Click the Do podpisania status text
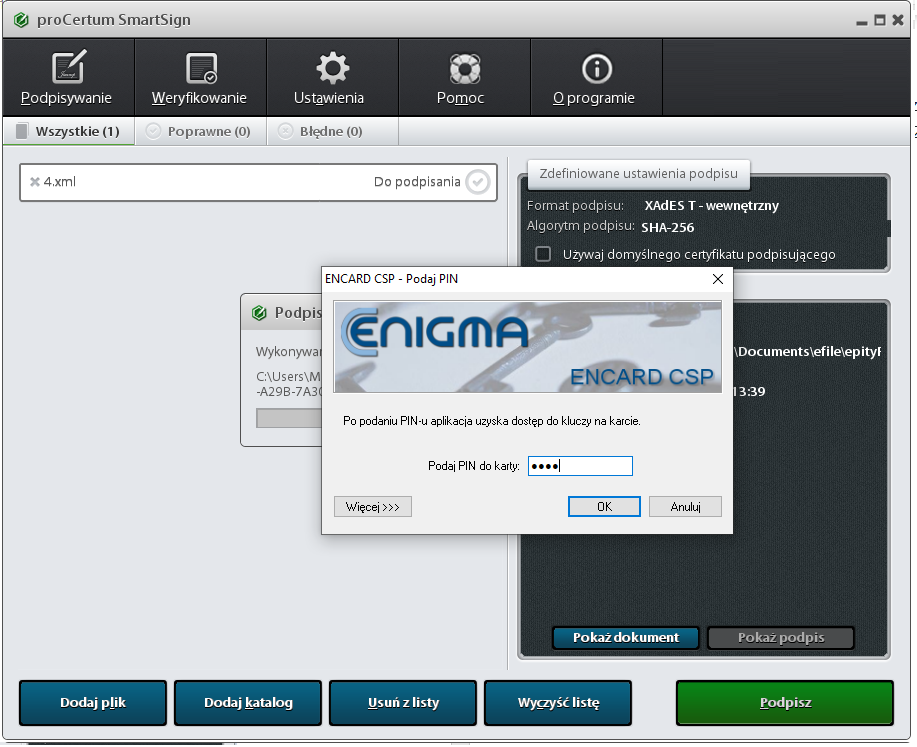This screenshot has width=917, height=747. tap(417, 182)
